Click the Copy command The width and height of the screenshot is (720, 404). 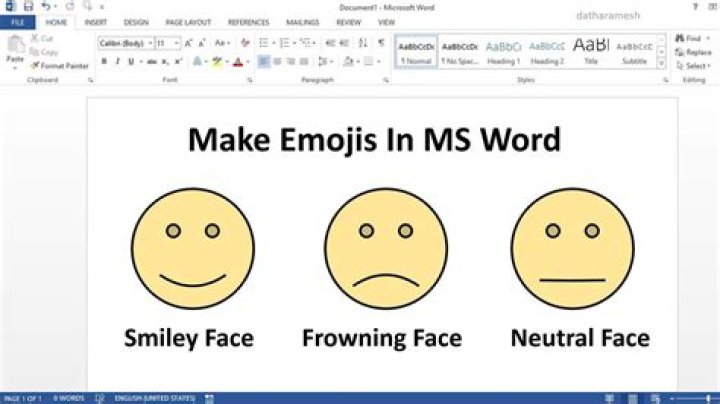(44, 52)
